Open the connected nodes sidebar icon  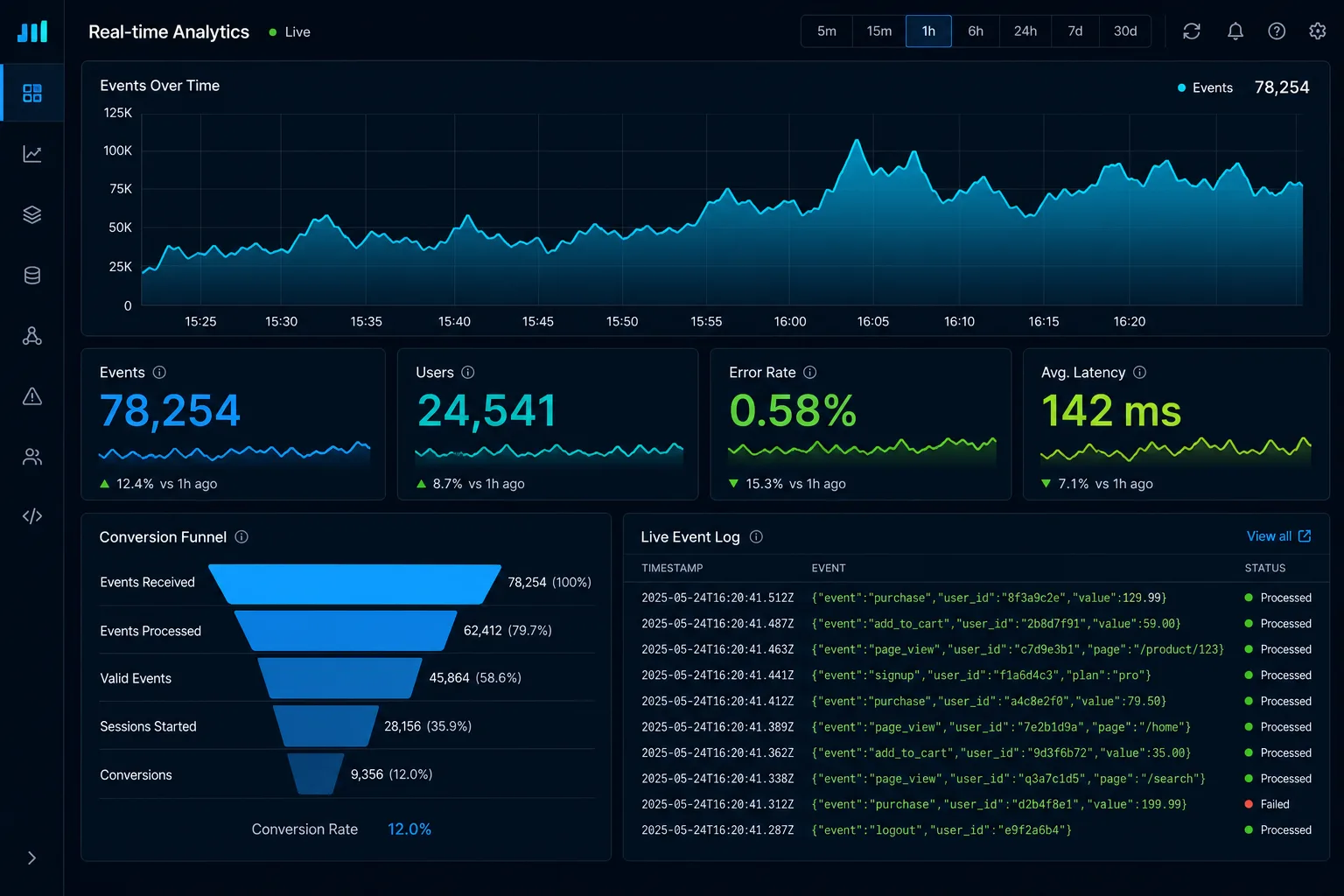point(32,336)
